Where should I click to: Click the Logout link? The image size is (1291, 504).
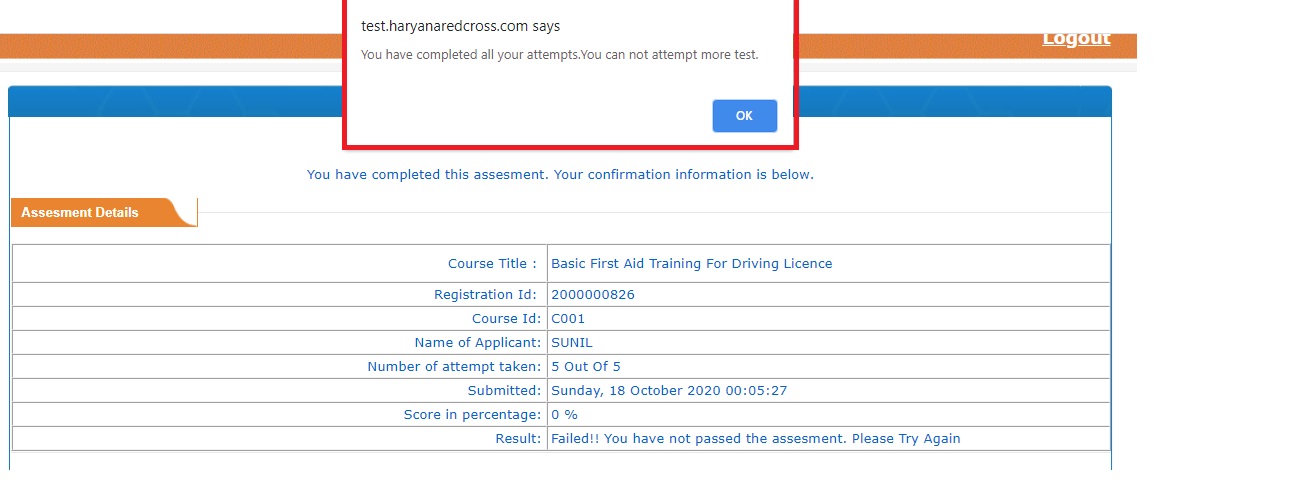1076,38
